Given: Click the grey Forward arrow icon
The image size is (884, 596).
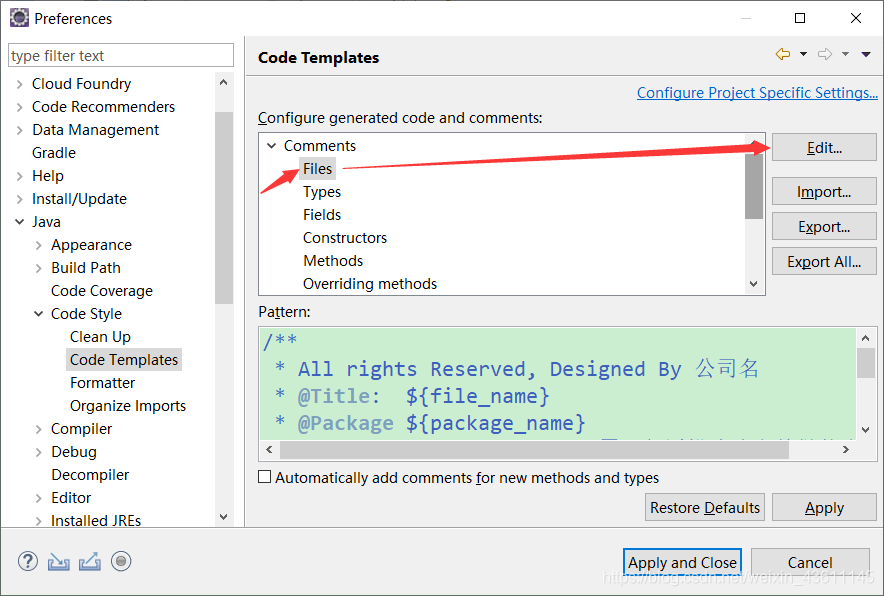Looking at the screenshot, I should [825, 54].
